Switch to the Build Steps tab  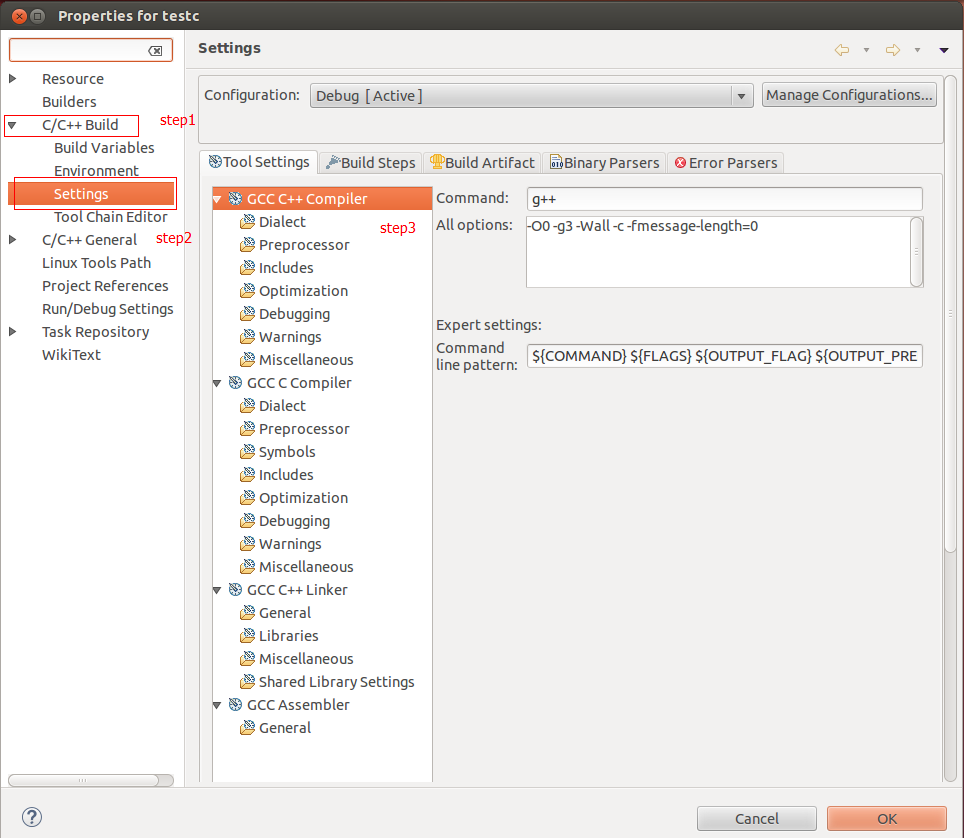pos(371,163)
